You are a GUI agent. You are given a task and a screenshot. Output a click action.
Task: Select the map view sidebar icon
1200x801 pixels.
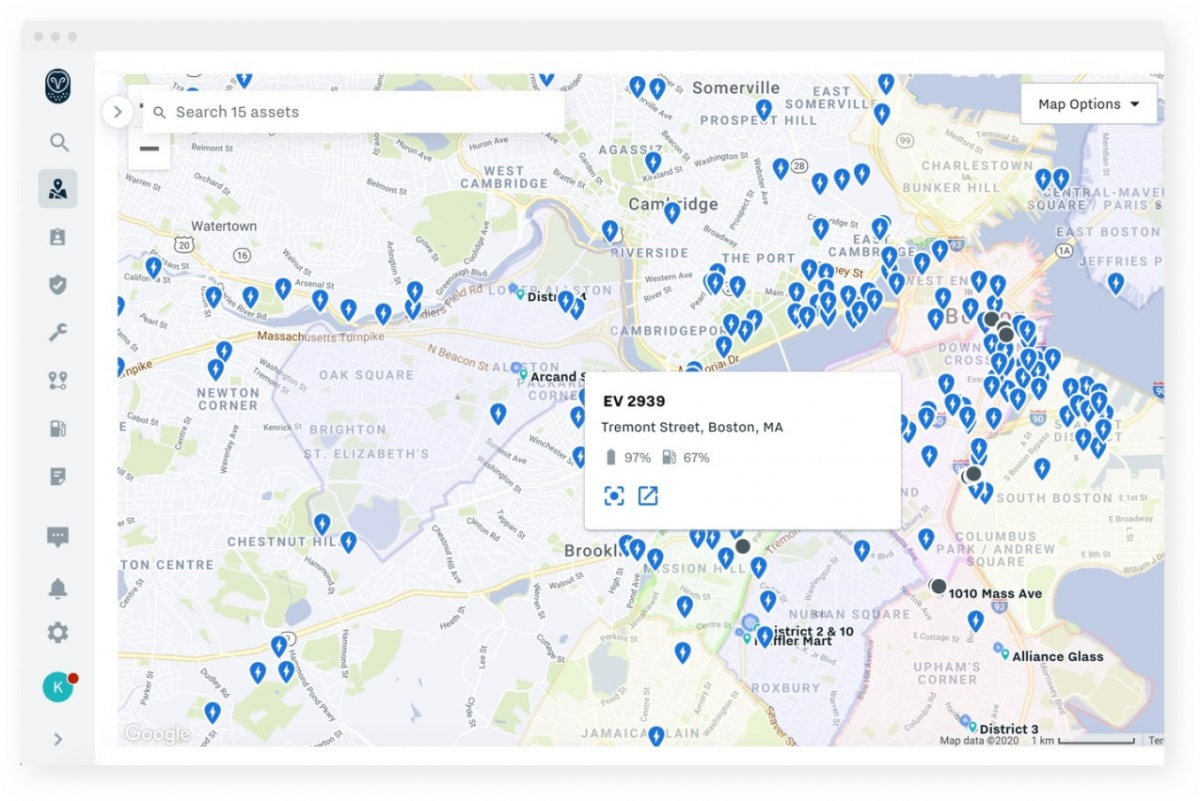tap(58, 189)
